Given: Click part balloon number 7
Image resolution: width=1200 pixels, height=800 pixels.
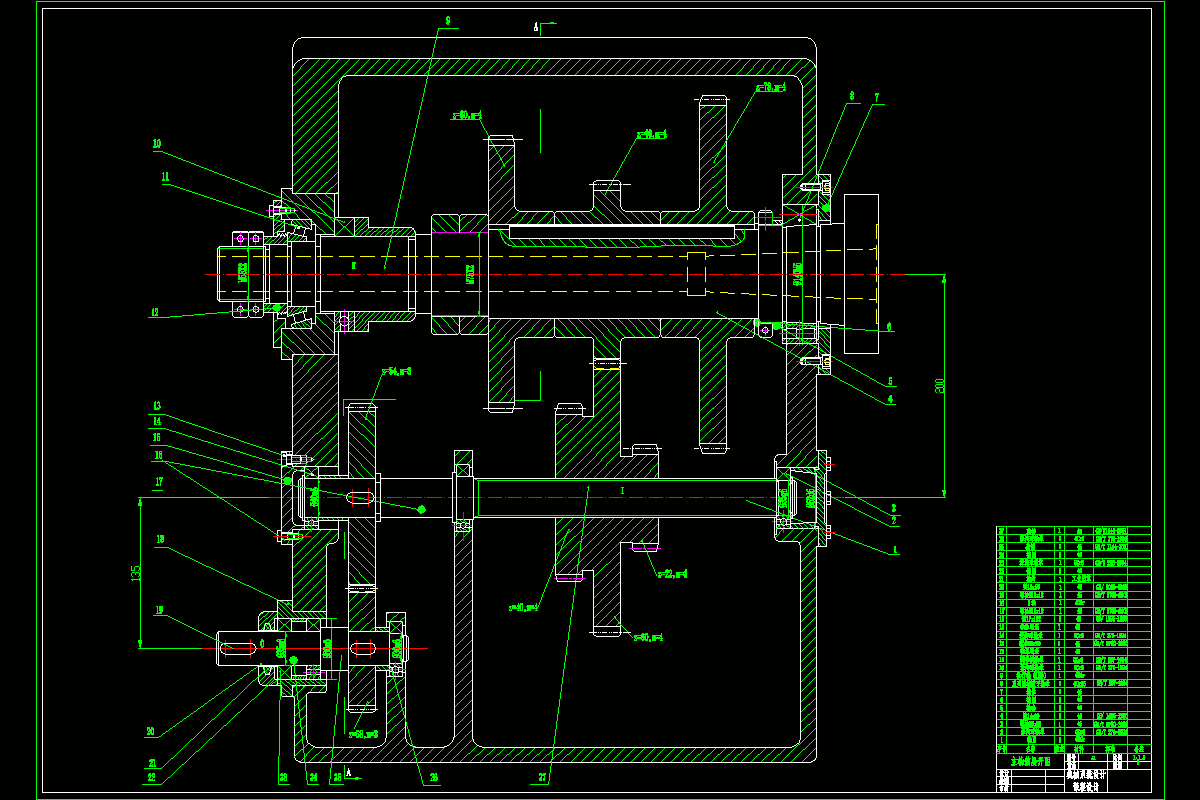Looking at the screenshot, I should pyautogui.click(x=876, y=97).
